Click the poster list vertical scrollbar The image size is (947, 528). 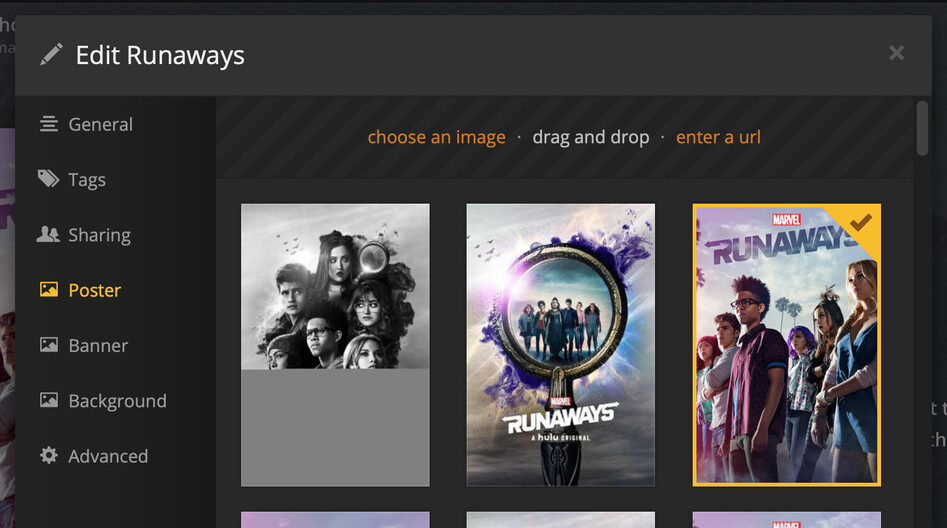click(x=922, y=128)
